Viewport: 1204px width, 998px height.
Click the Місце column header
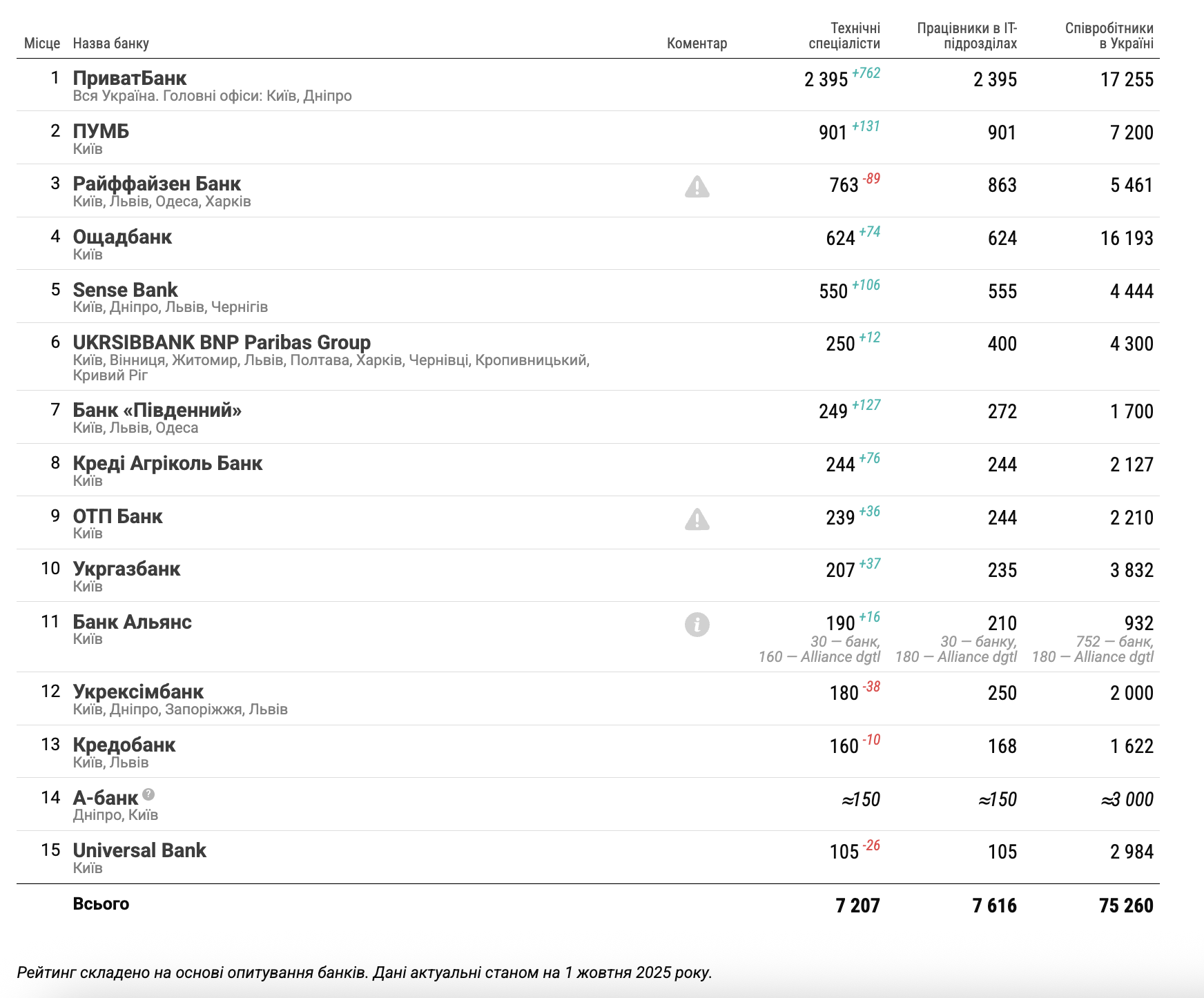[42, 43]
